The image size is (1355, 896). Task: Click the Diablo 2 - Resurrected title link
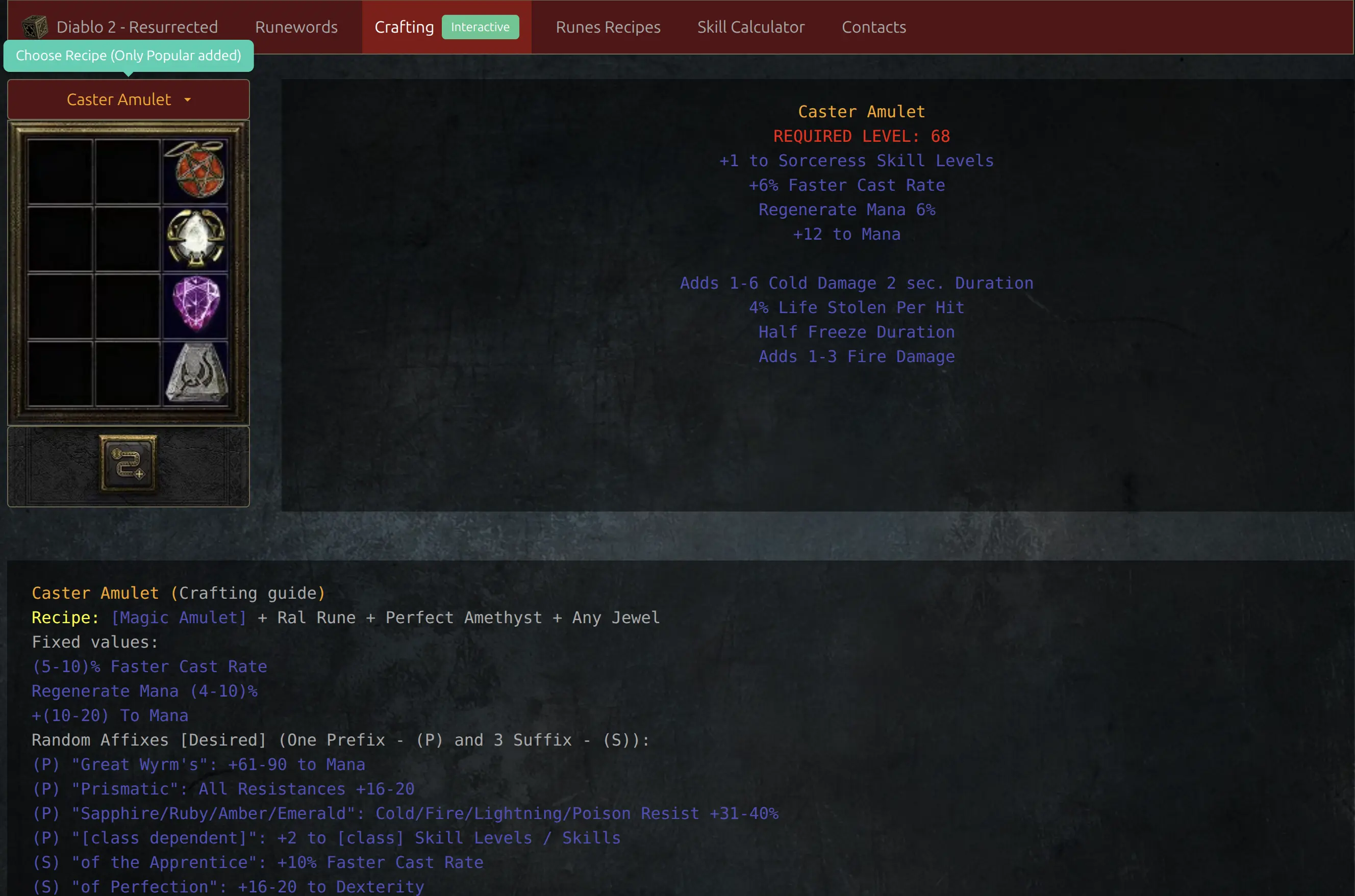[137, 27]
